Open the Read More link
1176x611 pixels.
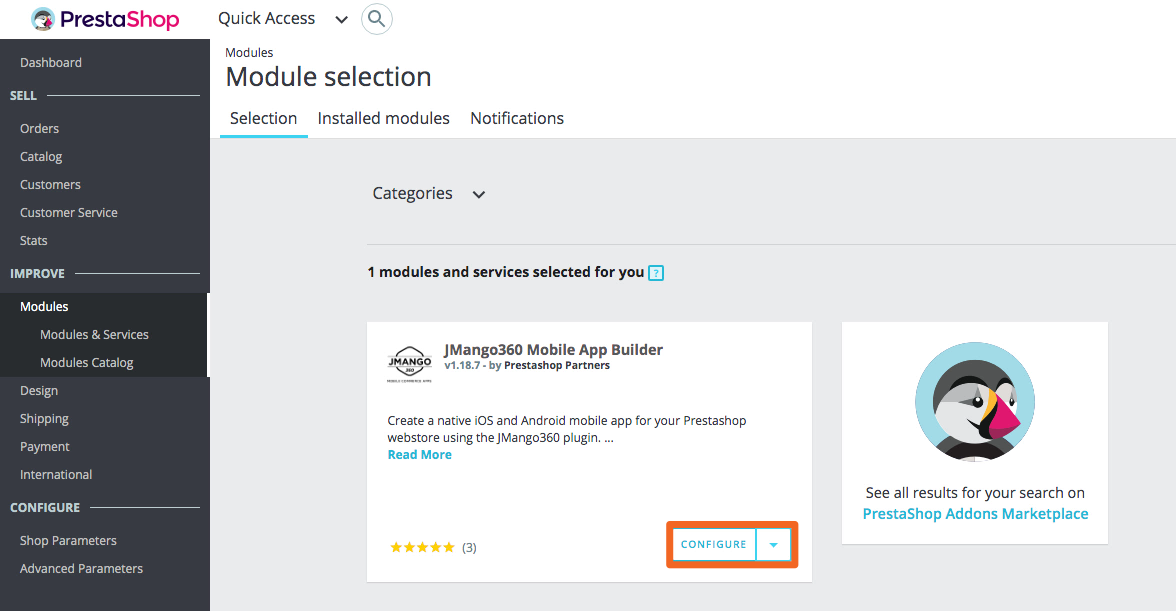pyautogui.click(x=419, y=454)
